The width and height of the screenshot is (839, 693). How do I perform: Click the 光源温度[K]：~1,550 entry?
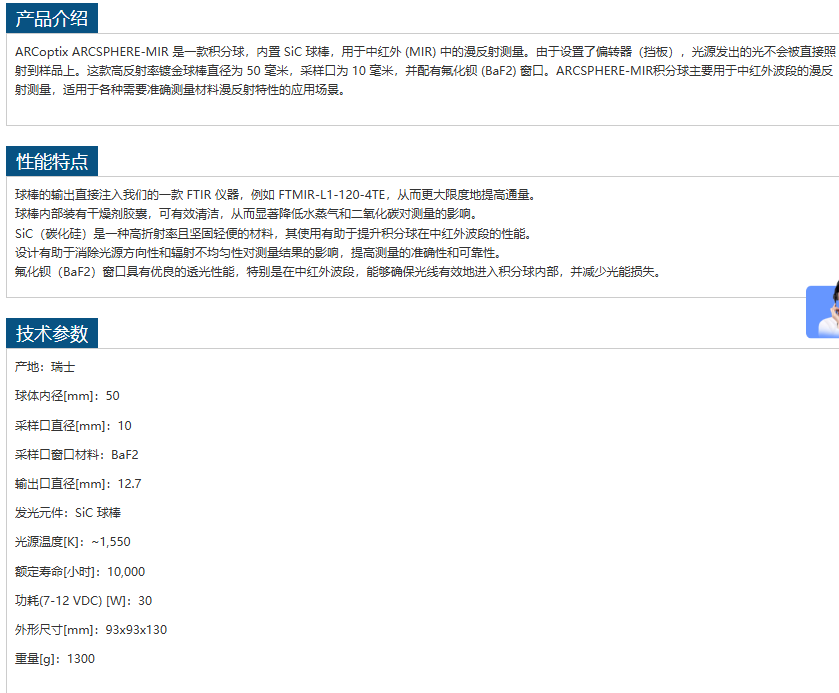[x=73, y=542]
